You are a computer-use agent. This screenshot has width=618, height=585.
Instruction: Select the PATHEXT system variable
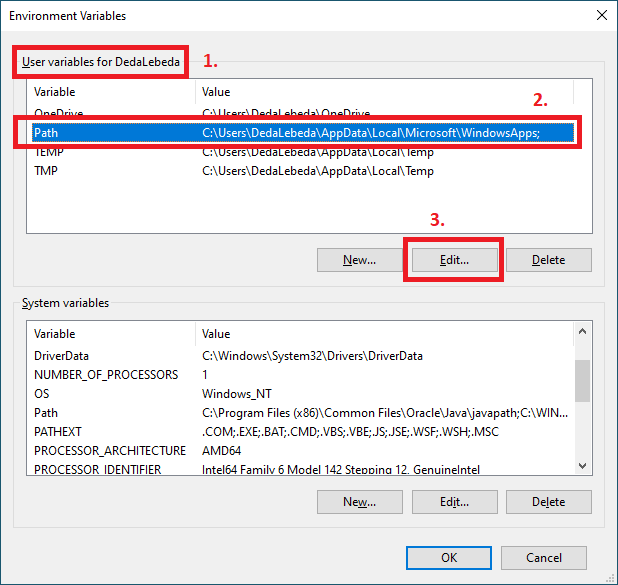point(59,432)
